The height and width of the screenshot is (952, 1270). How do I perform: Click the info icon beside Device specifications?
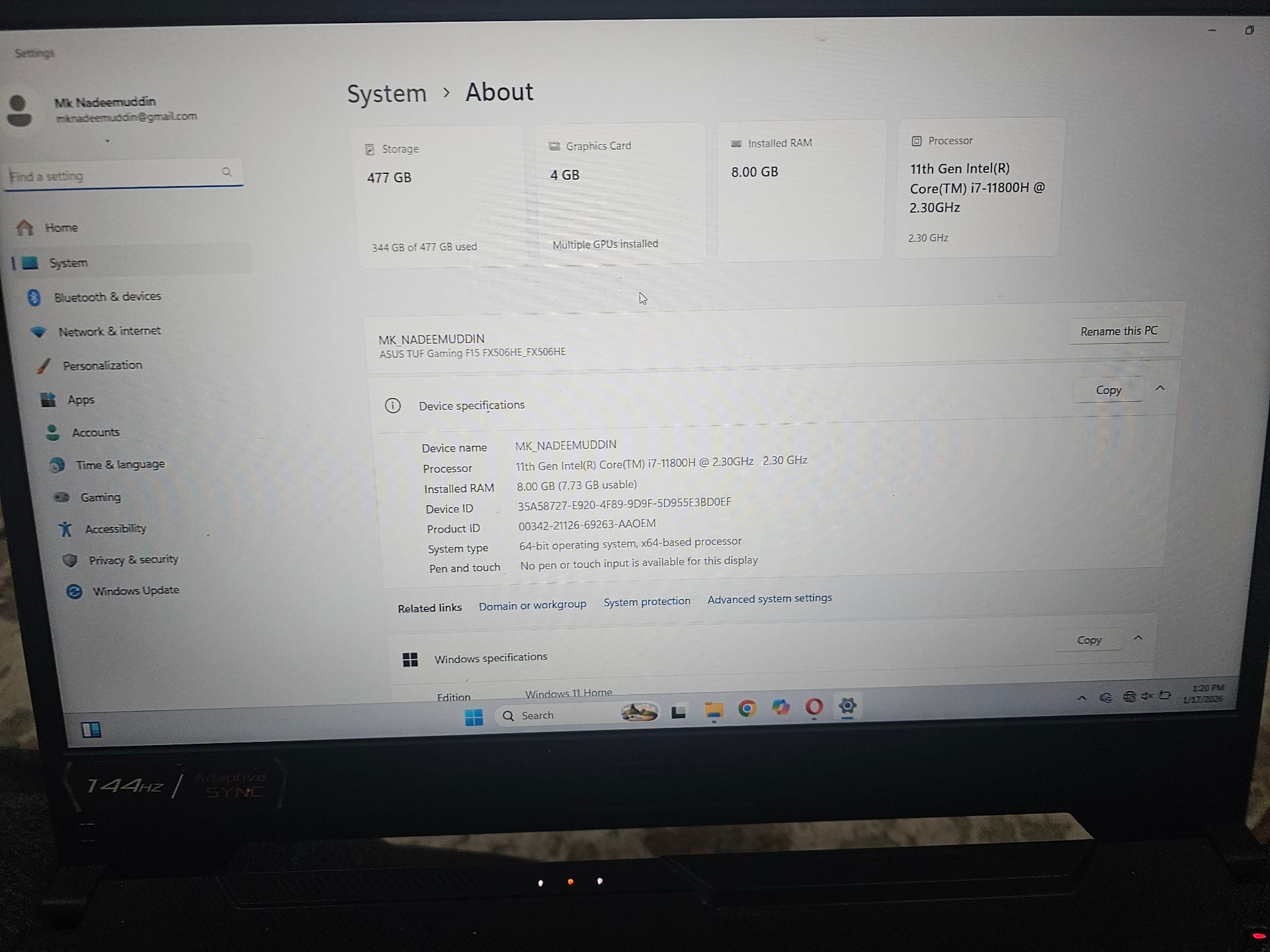393,405
